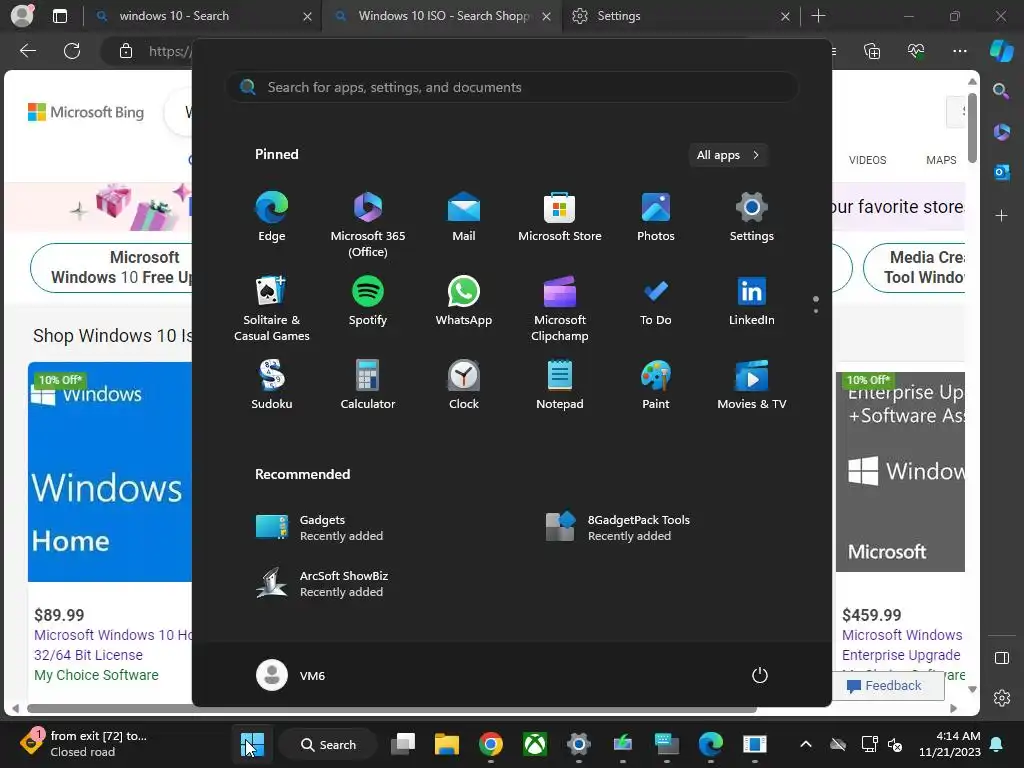Image resolution: width=1024 pixels, height=768 pixels.
Task: Open the To Do app
Action: point(656,301)
